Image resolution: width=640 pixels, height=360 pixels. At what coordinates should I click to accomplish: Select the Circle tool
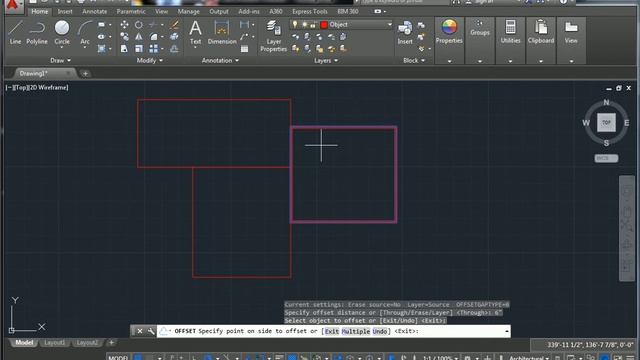click(62, 33)
